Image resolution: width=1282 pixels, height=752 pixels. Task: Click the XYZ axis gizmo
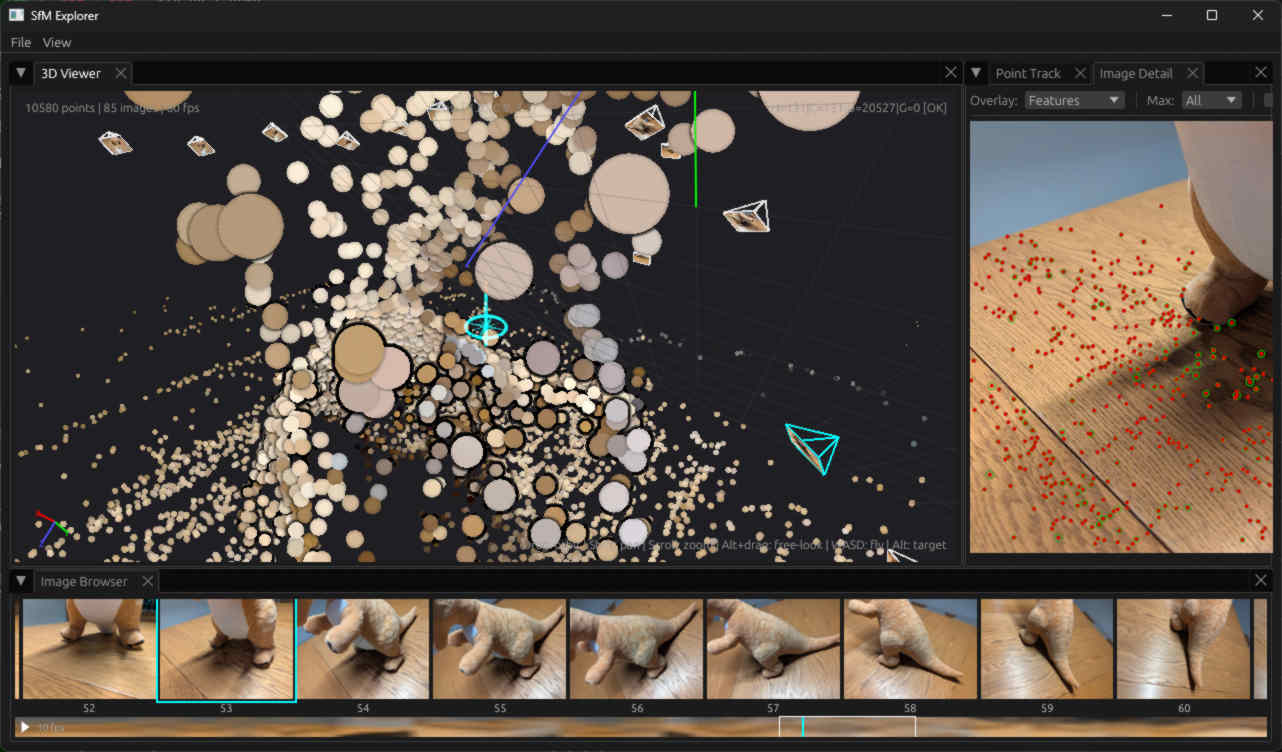(x=51, y=527)
